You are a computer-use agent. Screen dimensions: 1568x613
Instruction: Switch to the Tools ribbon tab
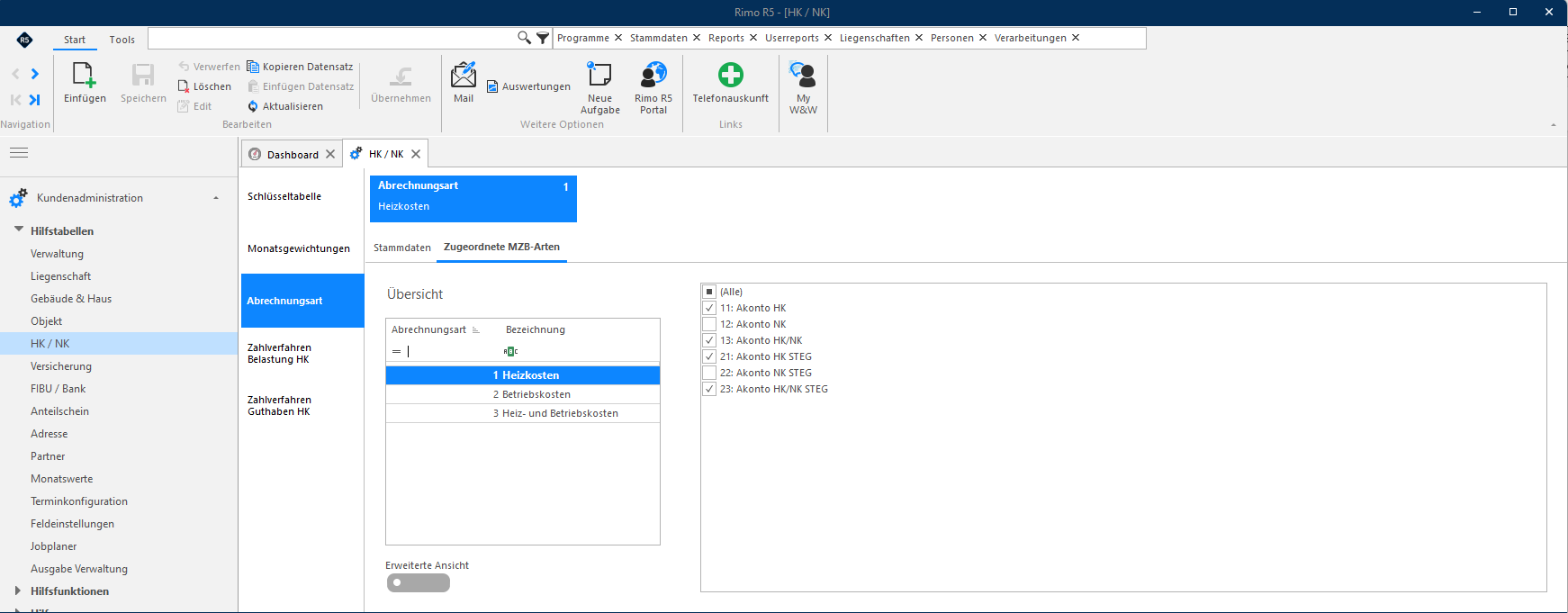coord(122,40)
